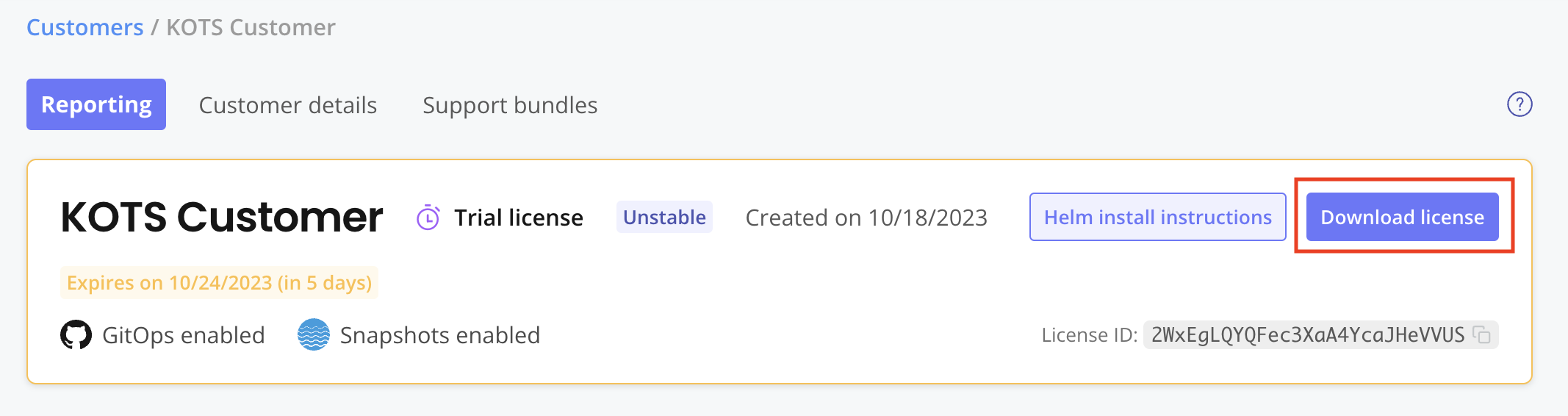Click the trial license clock icon

428,218
